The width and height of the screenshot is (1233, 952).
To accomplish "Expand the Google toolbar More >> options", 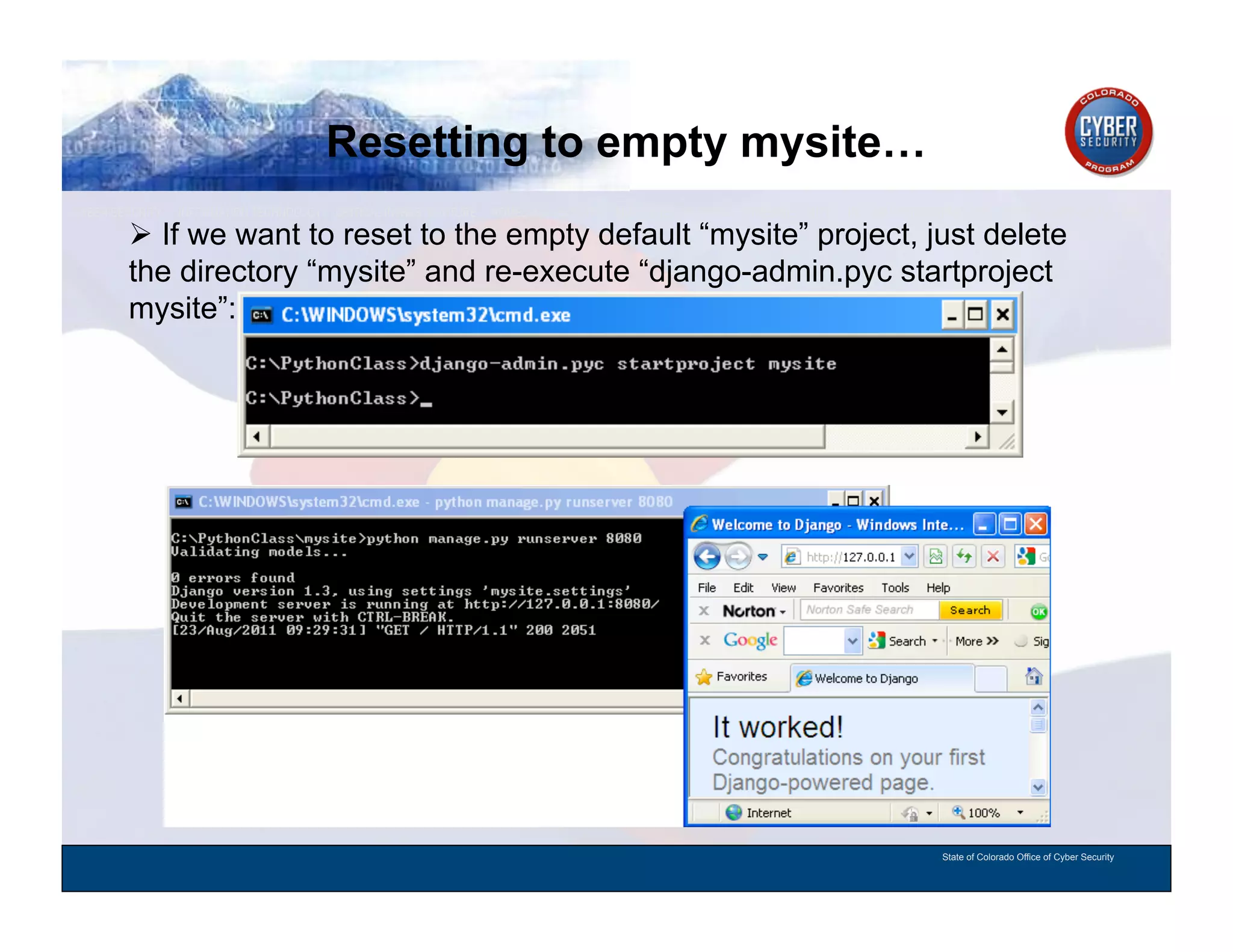I will [977, 641].
